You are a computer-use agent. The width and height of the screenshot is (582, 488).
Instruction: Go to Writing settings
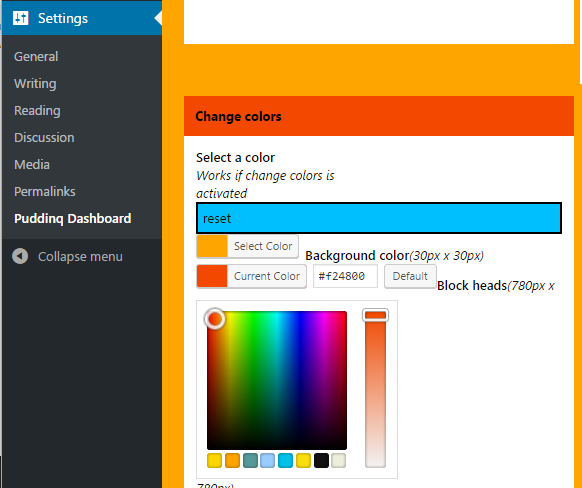pos(35,83)
